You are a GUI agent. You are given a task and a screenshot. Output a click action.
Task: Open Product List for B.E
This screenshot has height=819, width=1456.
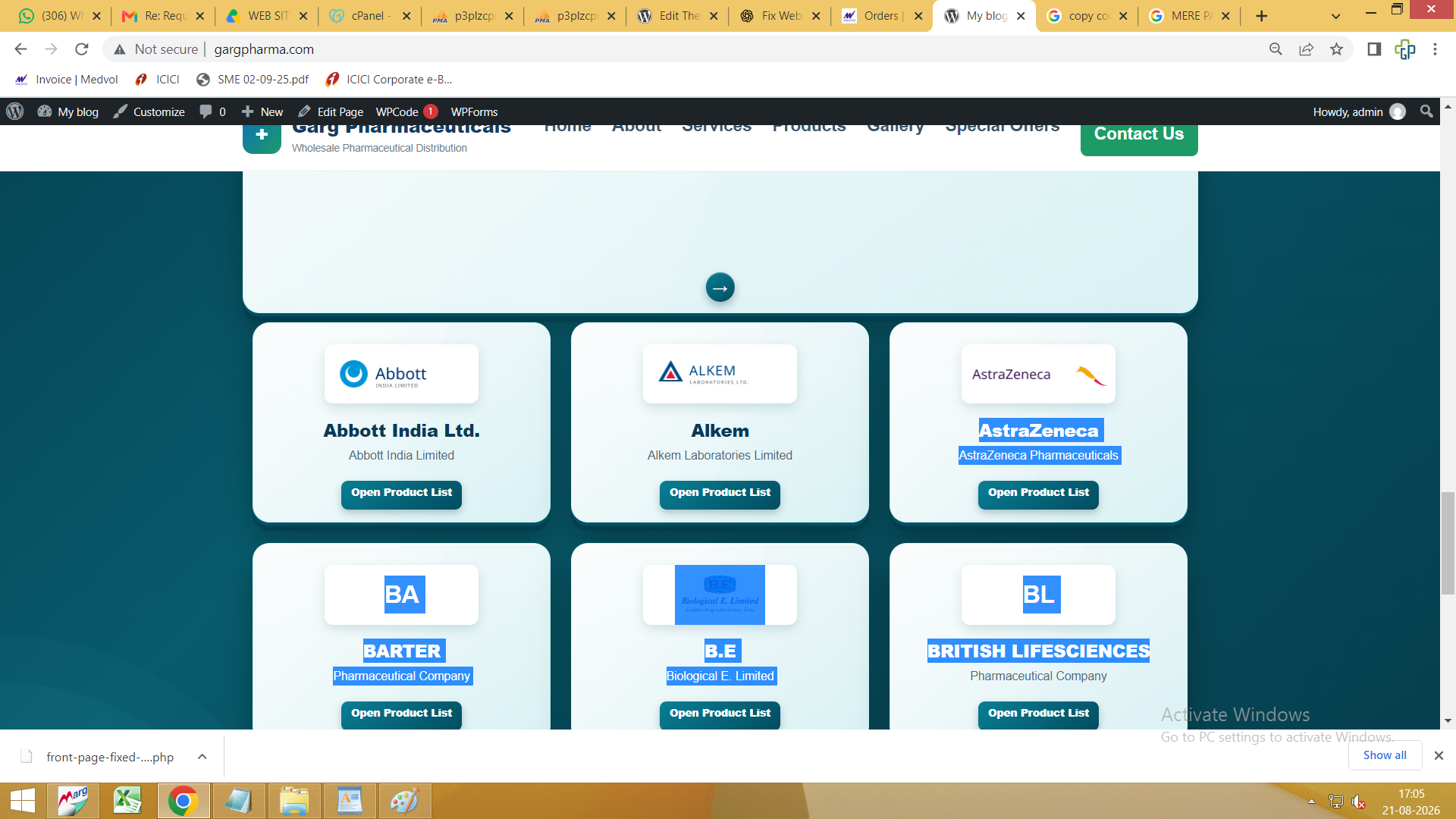point(720,714)
